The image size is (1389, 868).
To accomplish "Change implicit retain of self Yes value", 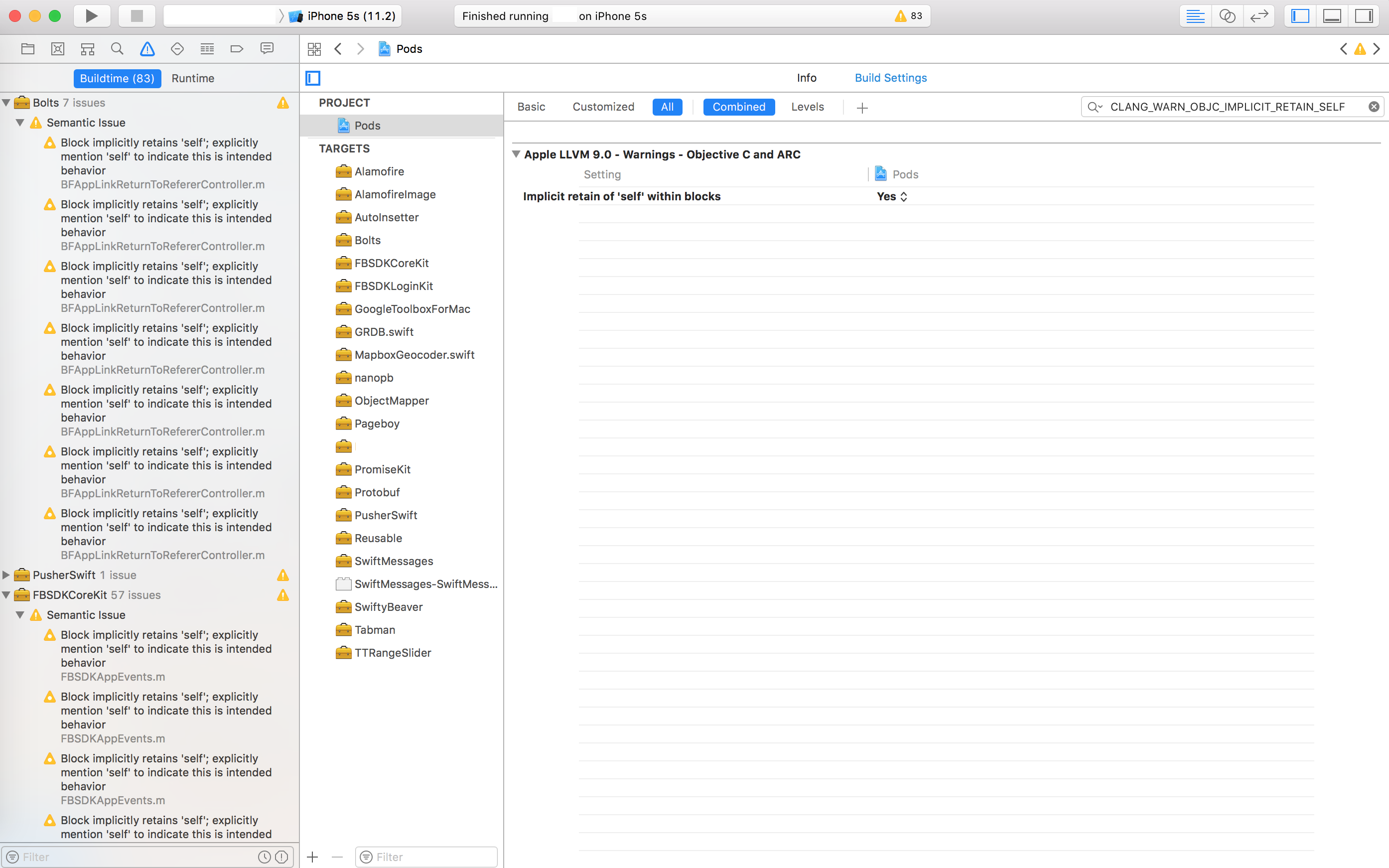I will tap(892, 196).
